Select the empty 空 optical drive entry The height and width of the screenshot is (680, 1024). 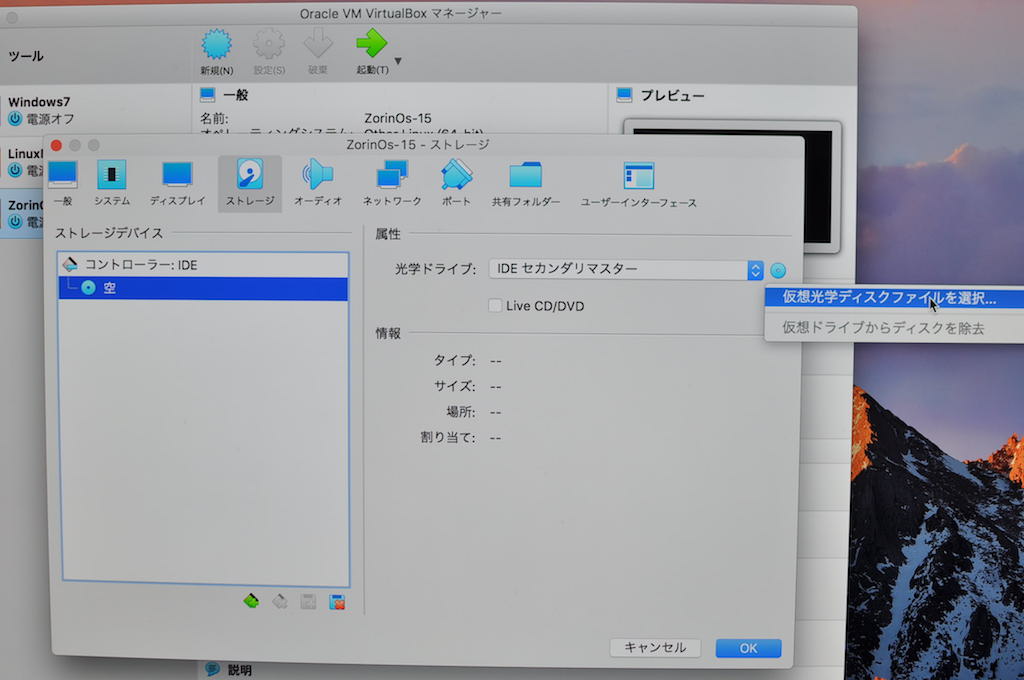(x=203, y=288)
